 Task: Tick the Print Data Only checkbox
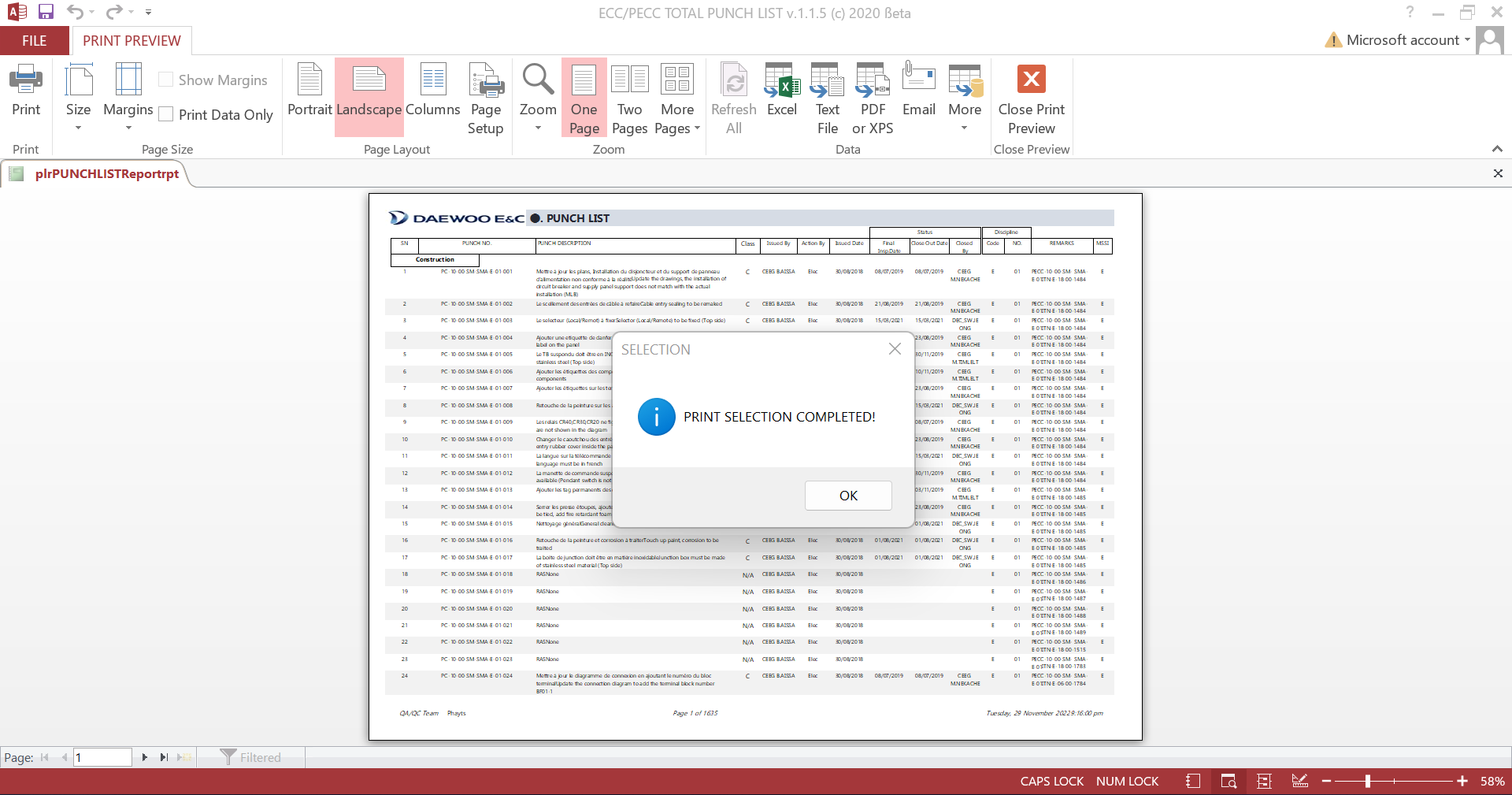click(x=165, y=114)
